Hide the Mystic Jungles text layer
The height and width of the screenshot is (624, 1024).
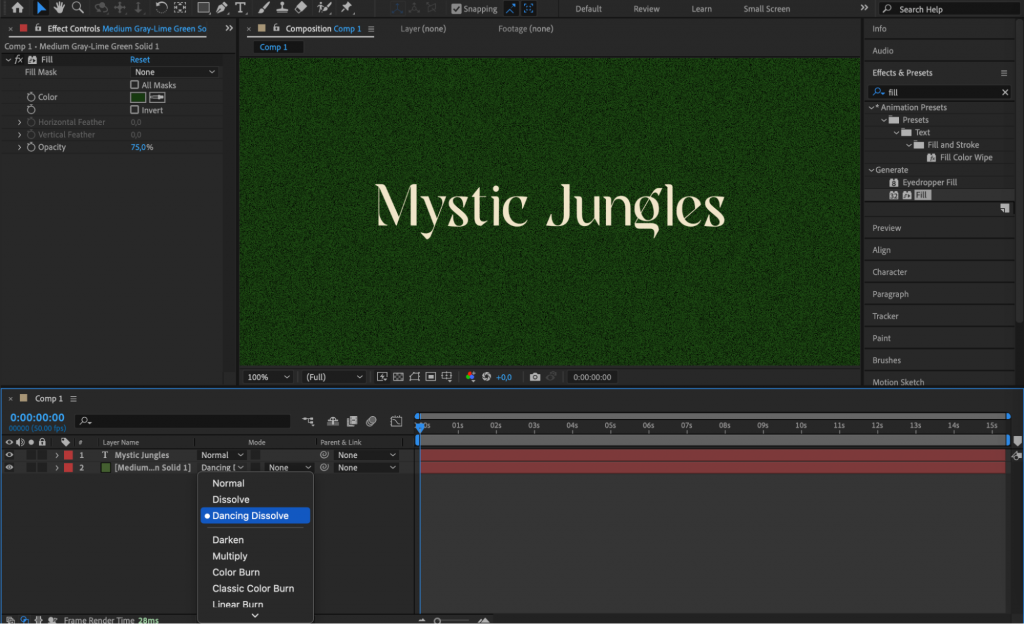coord(8,455)
